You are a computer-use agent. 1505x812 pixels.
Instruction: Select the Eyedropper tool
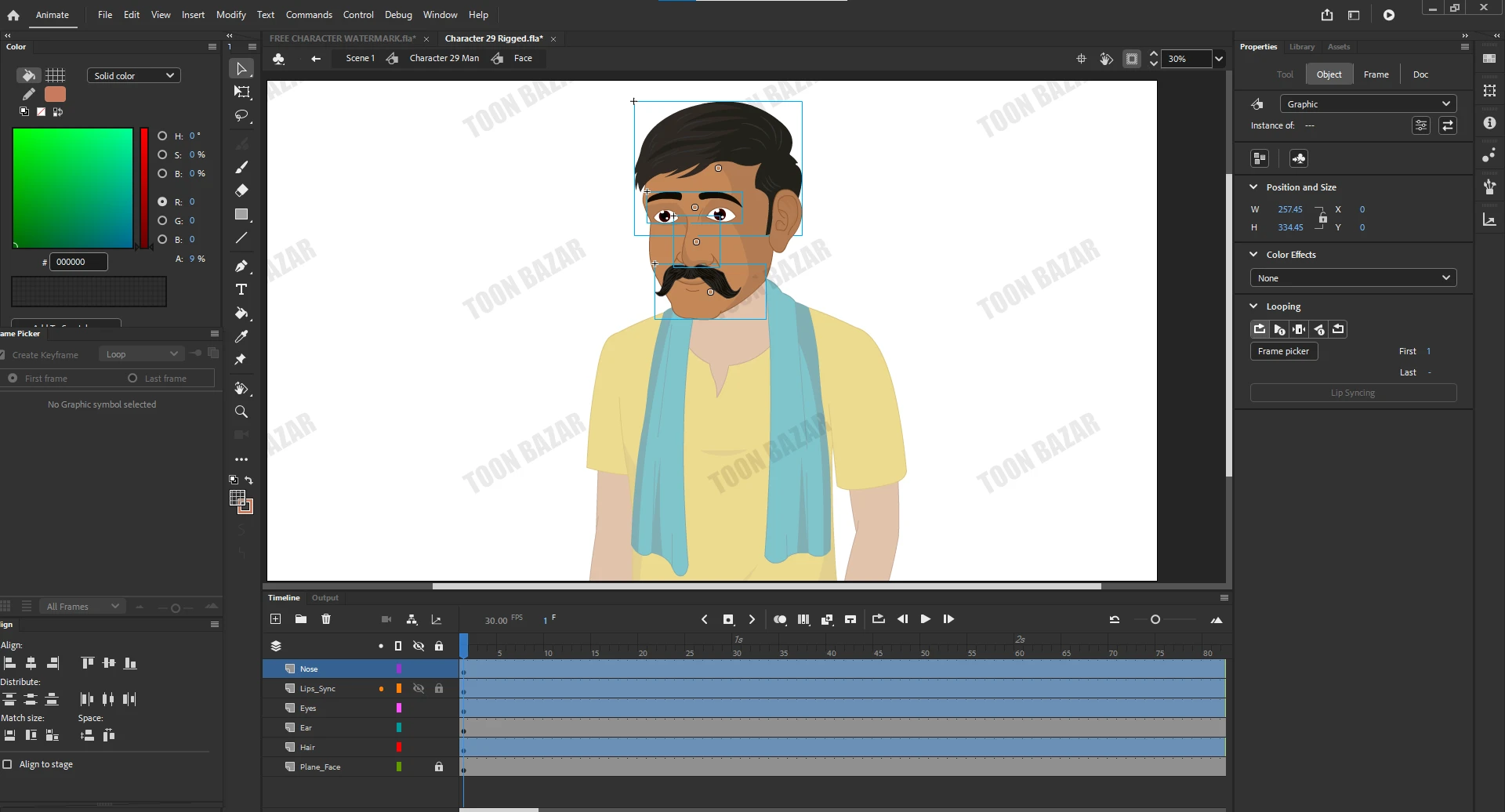[241, 336]
